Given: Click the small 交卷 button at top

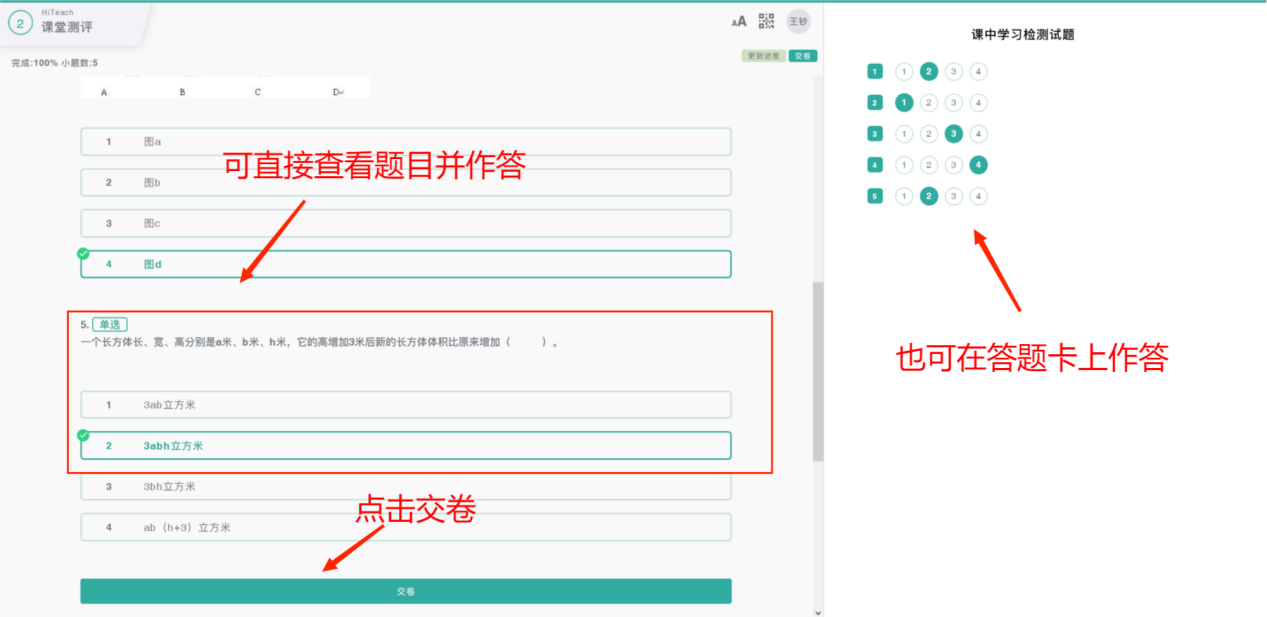Looking at the screenshot, I should (802, 56).
